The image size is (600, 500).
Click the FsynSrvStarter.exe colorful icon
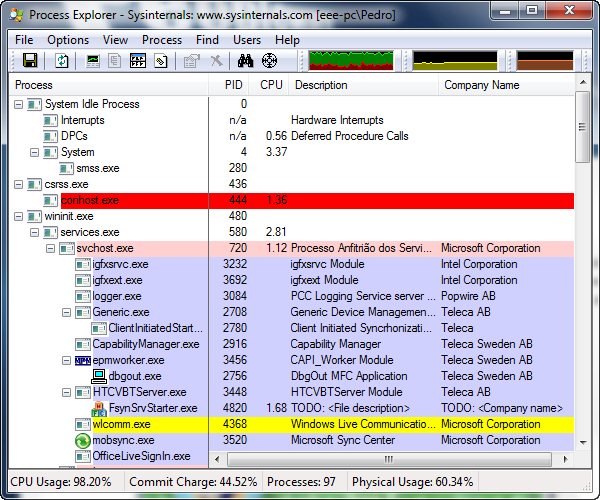99,409
